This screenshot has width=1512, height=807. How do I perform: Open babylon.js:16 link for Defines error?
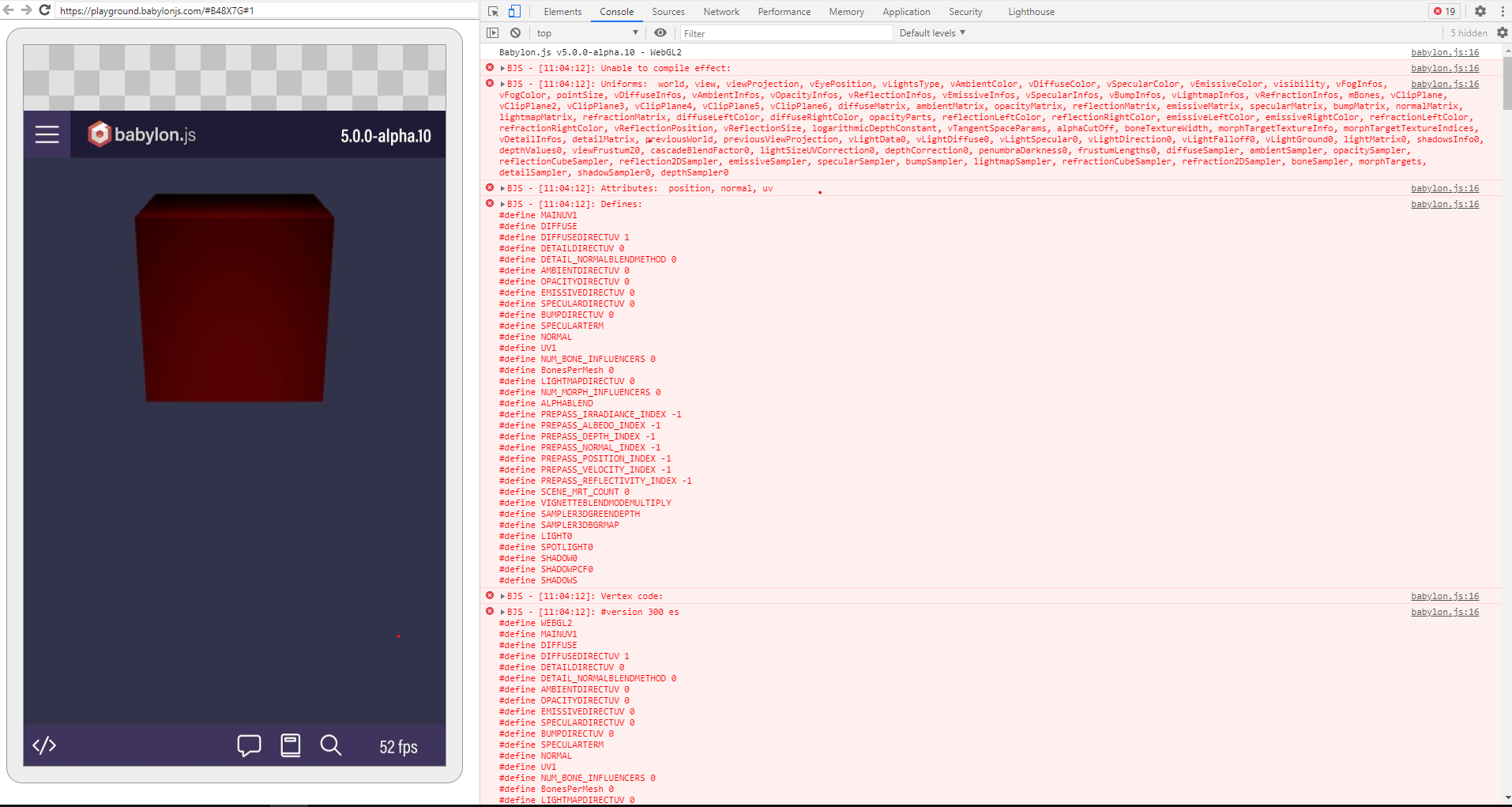point(1445,204)
